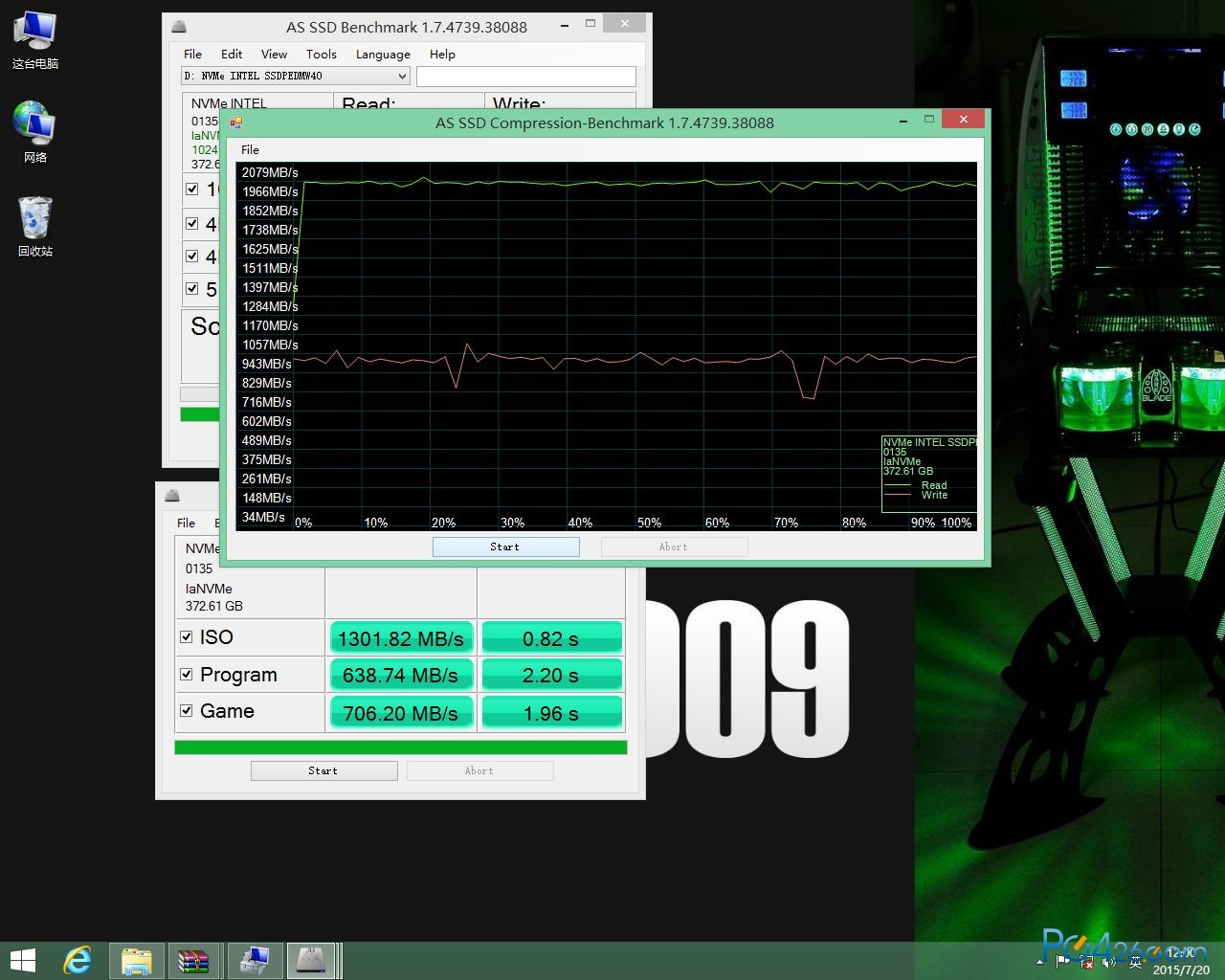Open File menu in AS SSD Benchmark
The width and height of the screenshot is (1225, 980).
[x=192, y=55]
